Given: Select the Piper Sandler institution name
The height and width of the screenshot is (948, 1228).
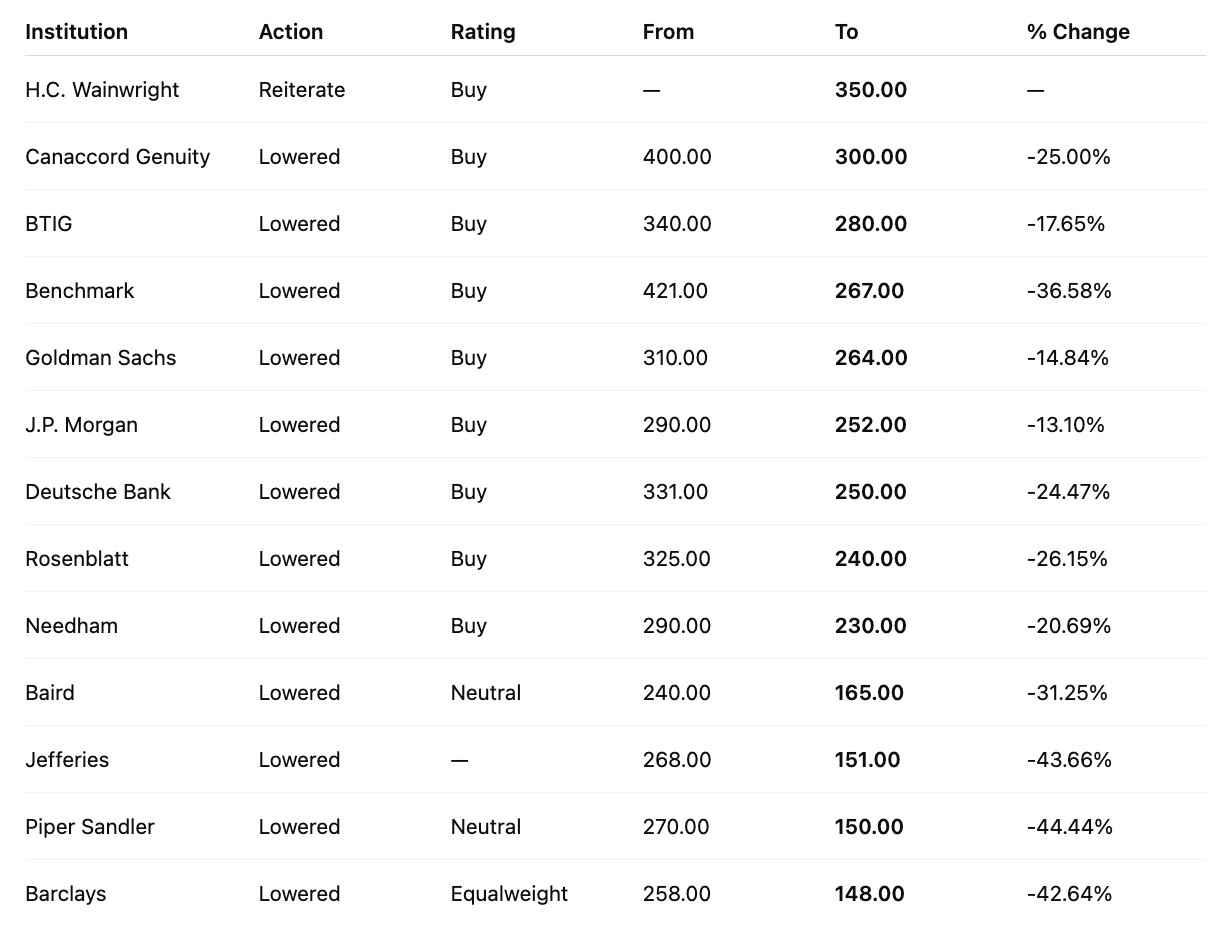Looking at the screenshot, I should click(x=90, y=827).
